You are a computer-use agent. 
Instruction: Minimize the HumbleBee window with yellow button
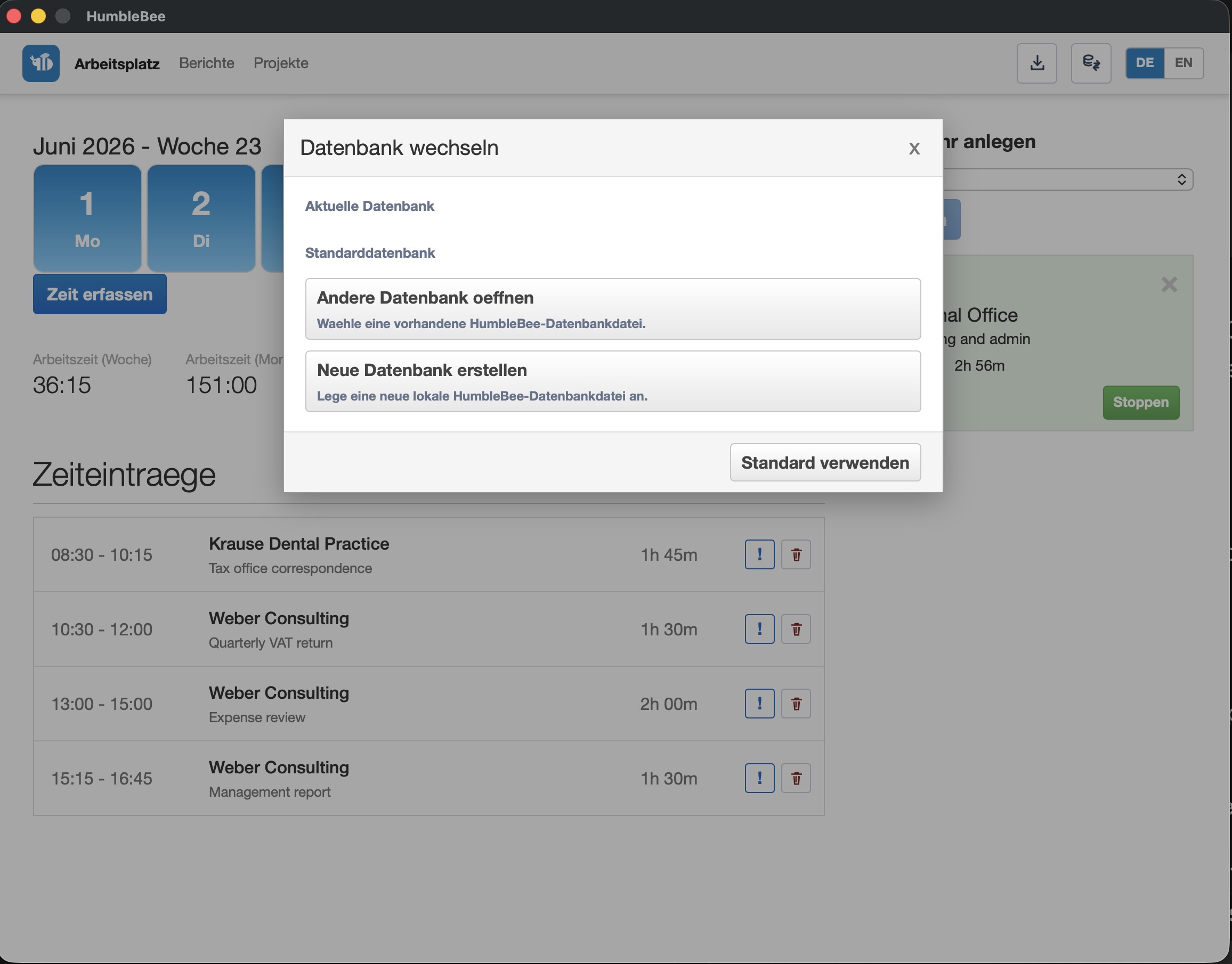[x=38, y=17]
